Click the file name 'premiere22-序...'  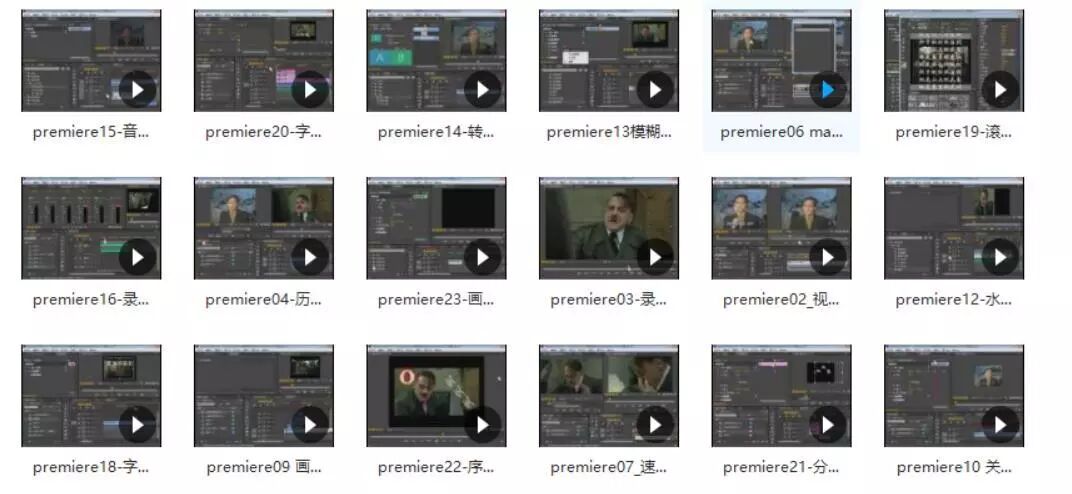pos(436,467)
